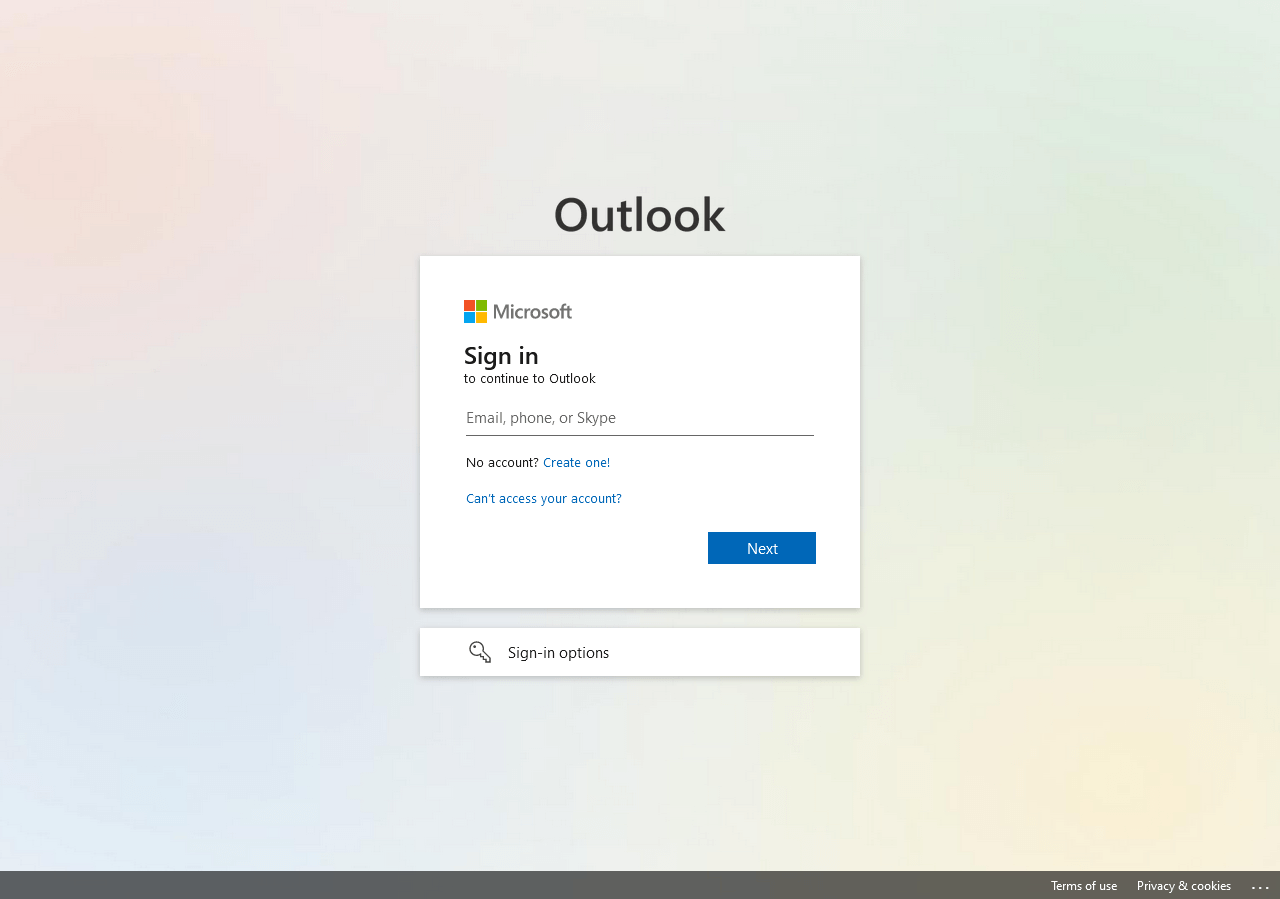Screen dimensions: 1280x899
Task: Click the Microsoft four-color square logo
Action: pyautogui.click(x=475, y=312)
